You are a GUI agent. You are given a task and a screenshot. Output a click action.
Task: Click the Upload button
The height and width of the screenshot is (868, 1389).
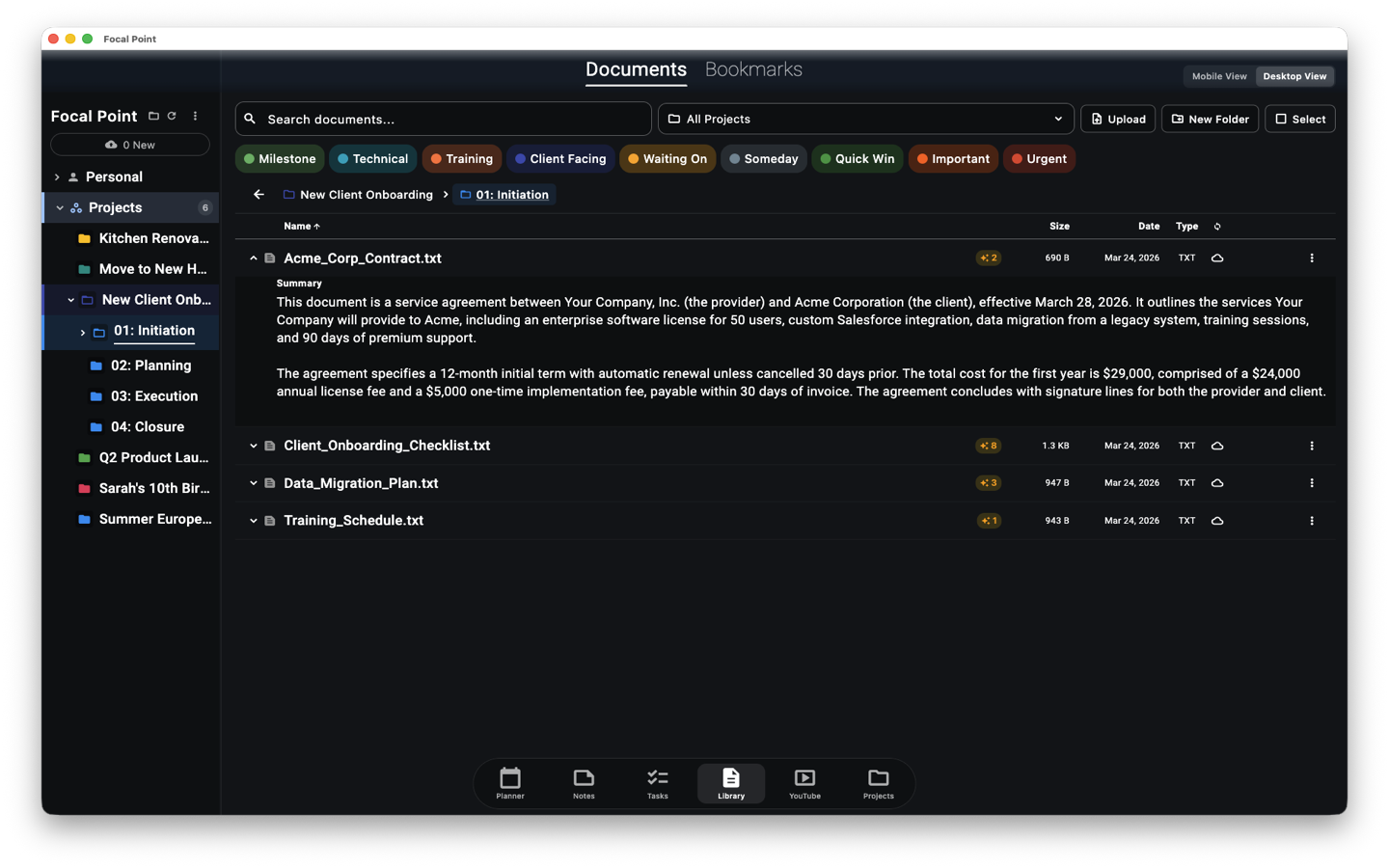click(1117, 119)
